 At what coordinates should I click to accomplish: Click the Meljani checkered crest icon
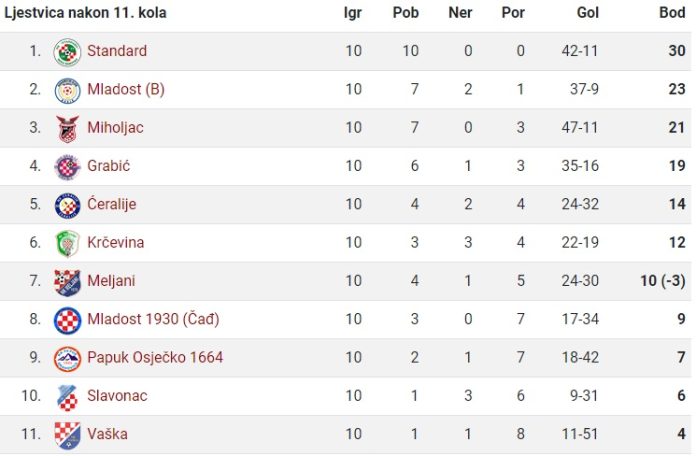67,282
